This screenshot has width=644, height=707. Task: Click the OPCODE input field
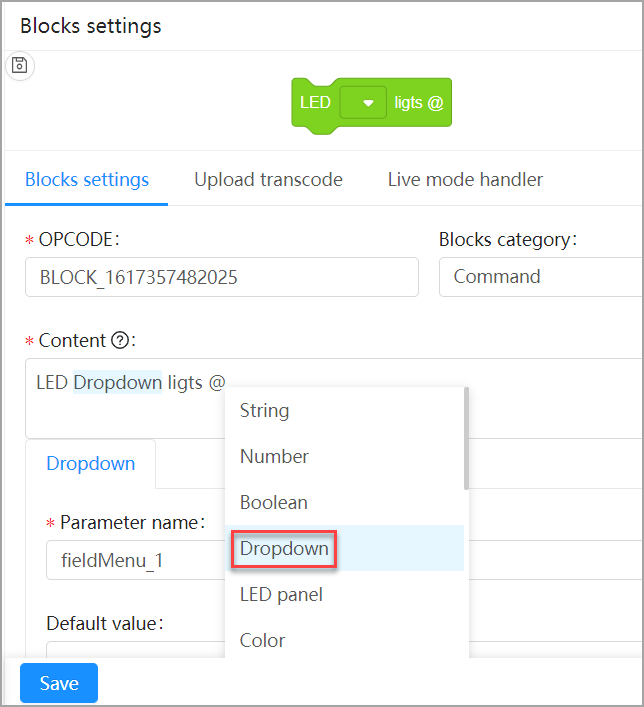(221, 277)
